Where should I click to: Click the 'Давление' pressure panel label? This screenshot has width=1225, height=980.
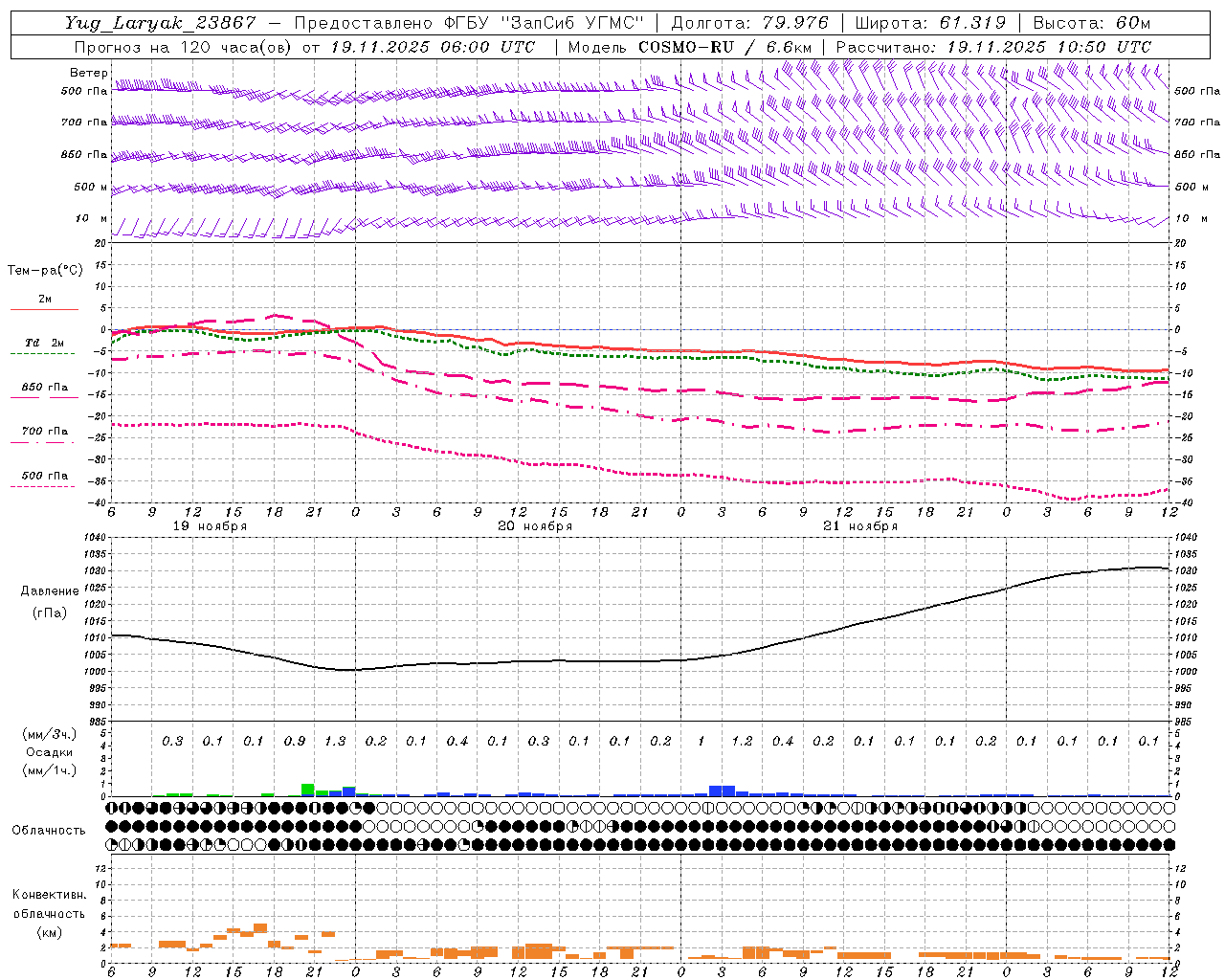pyautogui.click(x=50, y=591)
